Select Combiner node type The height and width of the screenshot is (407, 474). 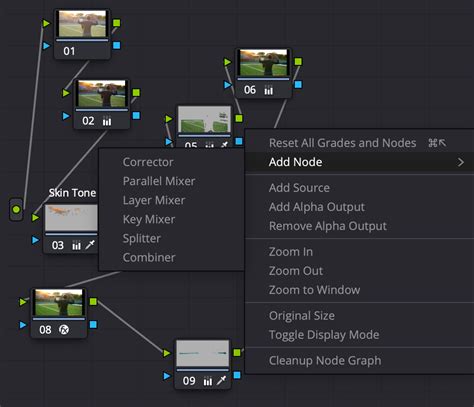click(149, 257)
